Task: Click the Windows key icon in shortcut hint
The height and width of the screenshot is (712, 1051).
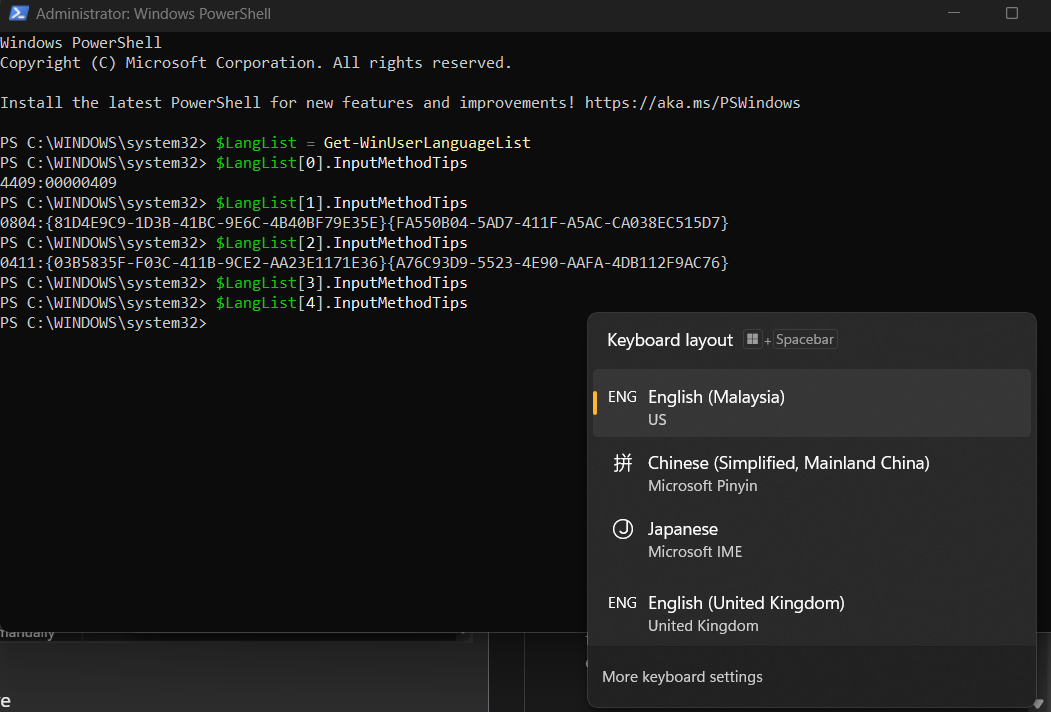Action: 752,339
